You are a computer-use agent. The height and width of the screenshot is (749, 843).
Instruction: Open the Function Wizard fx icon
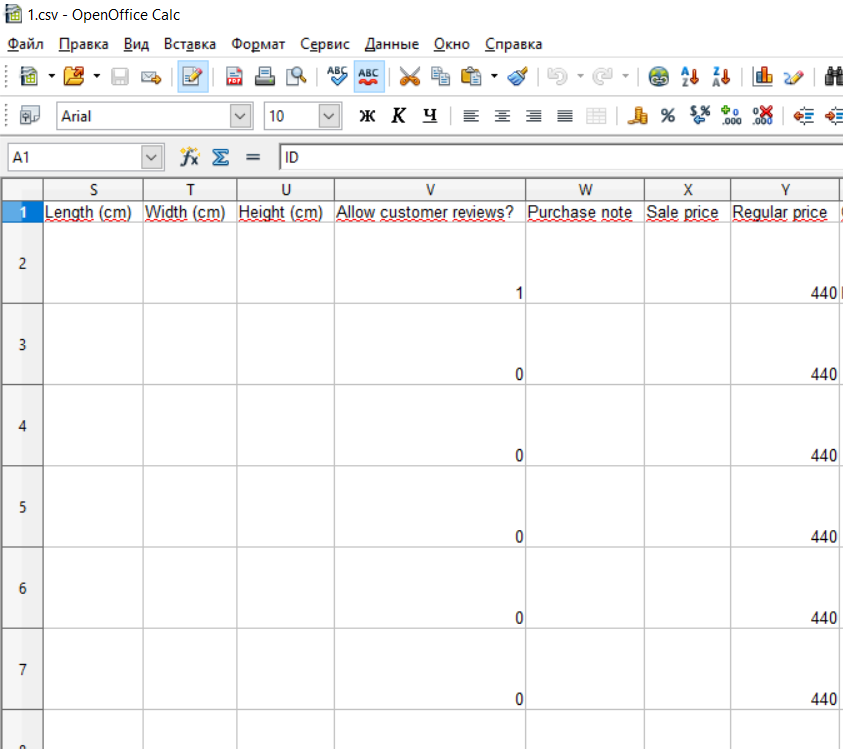(189, 157)
